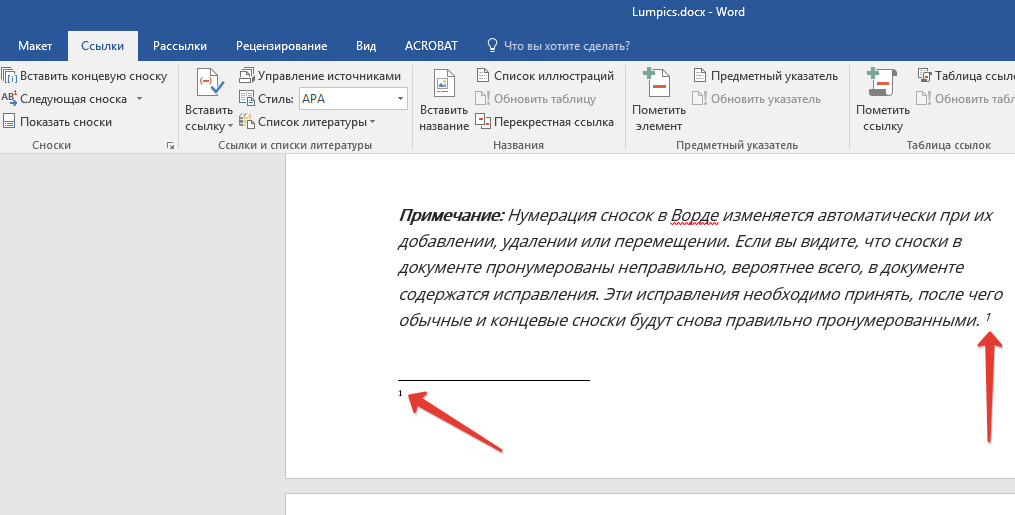Switch to the Рецензирование tab
Screen dimensions: 1015x515
[x=281, y=46]
